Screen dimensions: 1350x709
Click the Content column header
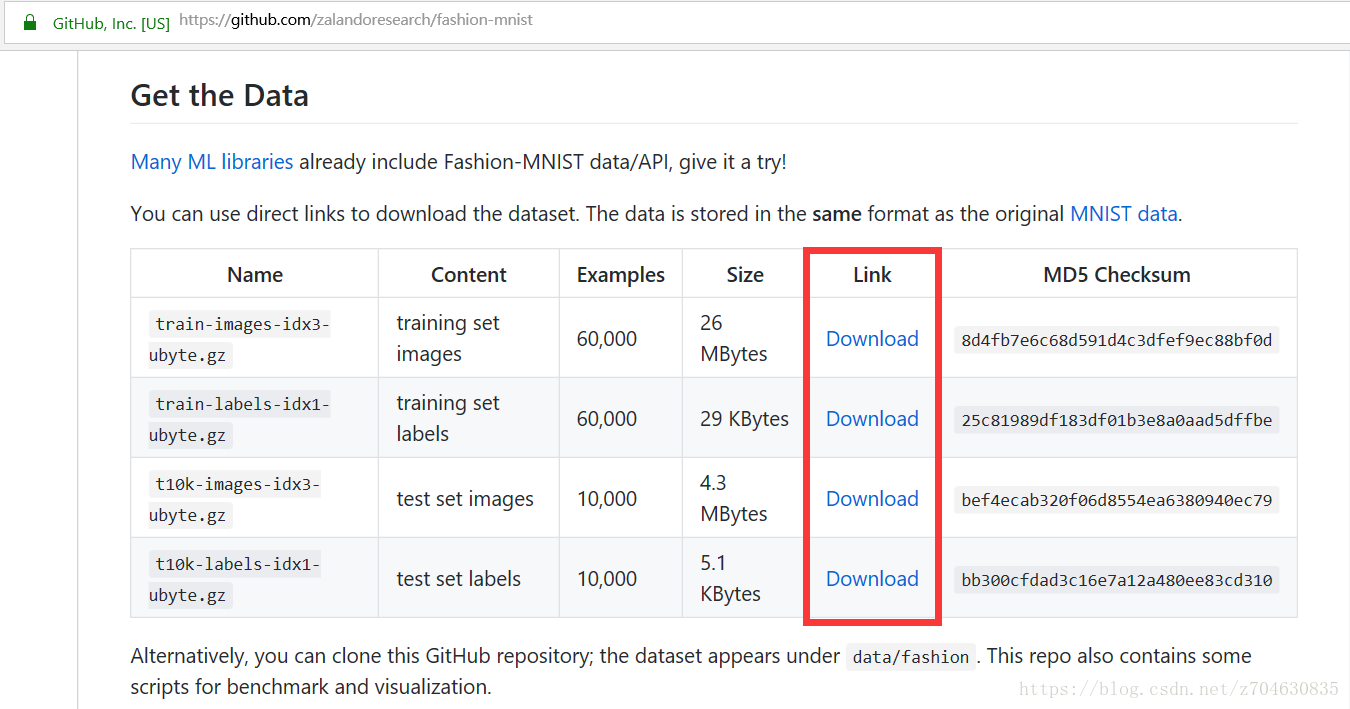(469, 274)
